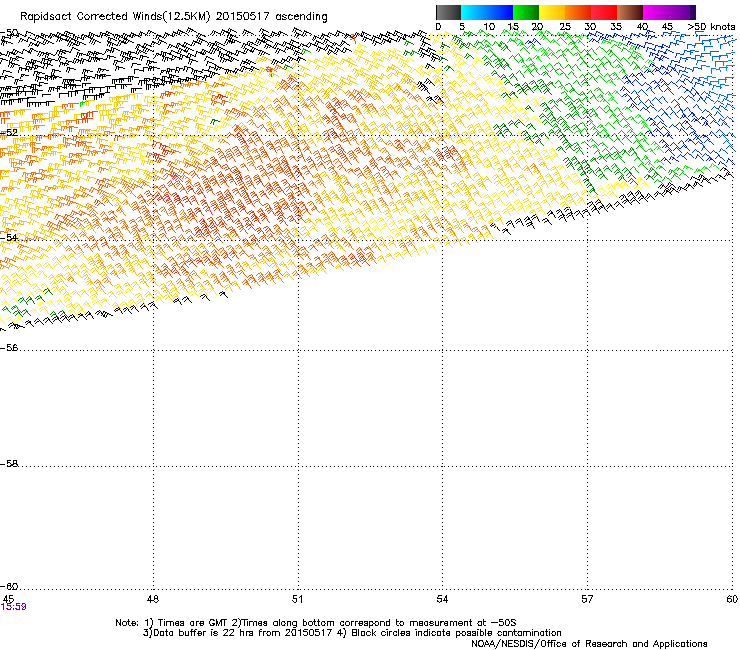Select the red 30-35 knots color band

point(604,12)
